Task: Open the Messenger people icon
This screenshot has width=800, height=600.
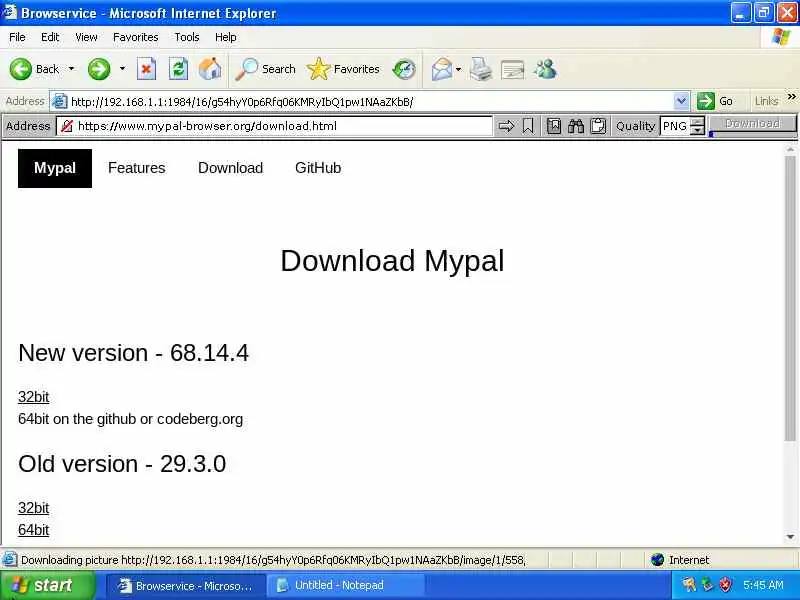Action: pyautogui.click(x=545, y=69)
